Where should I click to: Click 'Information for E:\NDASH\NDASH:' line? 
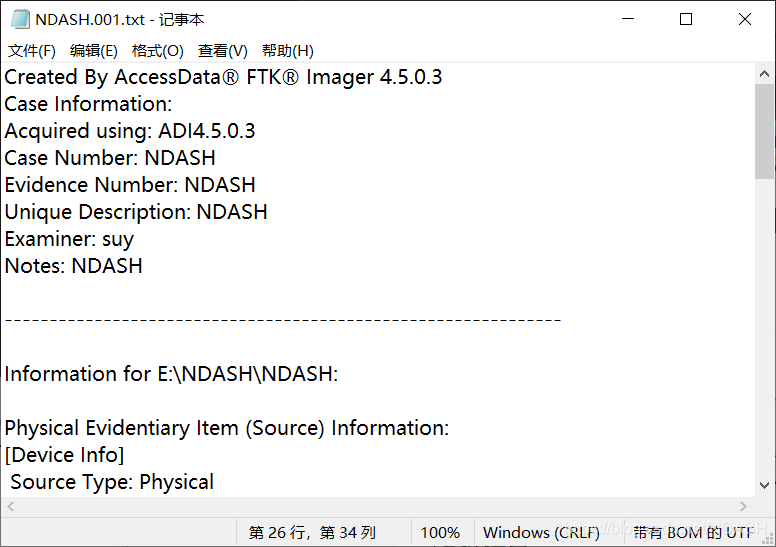(x=171, y=374)
